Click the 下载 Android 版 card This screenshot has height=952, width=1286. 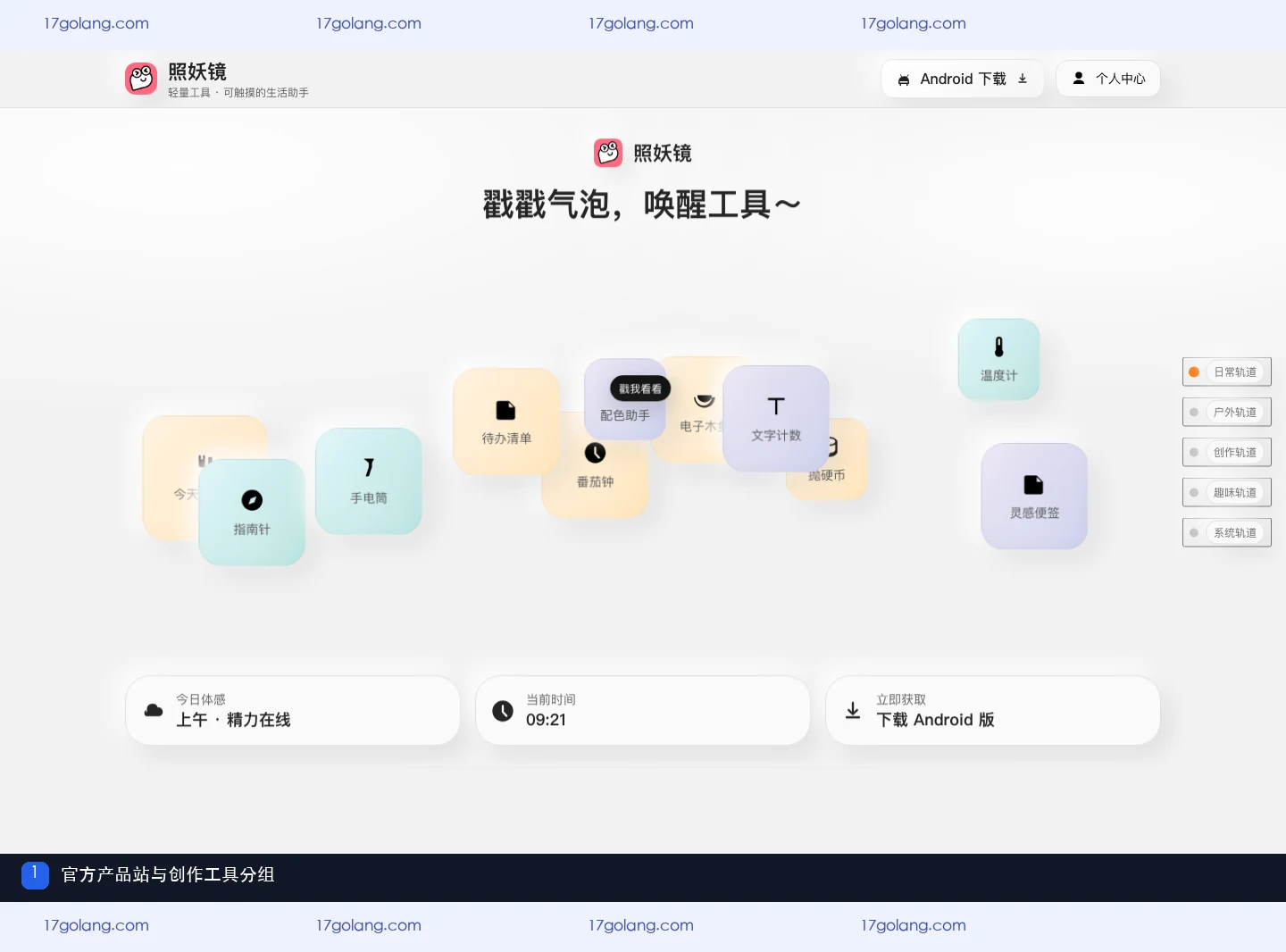(992, 710)
